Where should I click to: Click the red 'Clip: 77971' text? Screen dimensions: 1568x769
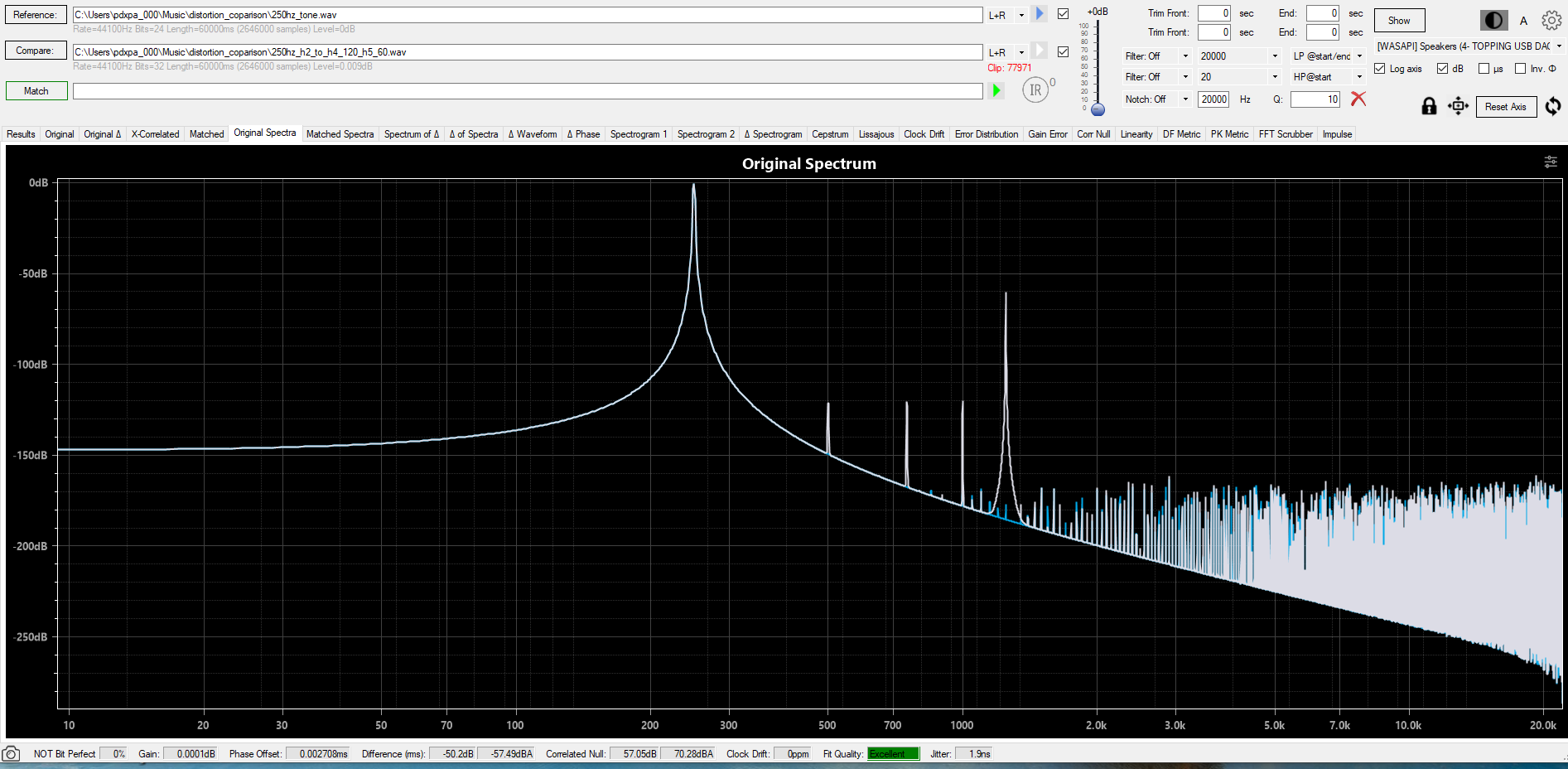pyautogui.click(x=1010, y=68)
